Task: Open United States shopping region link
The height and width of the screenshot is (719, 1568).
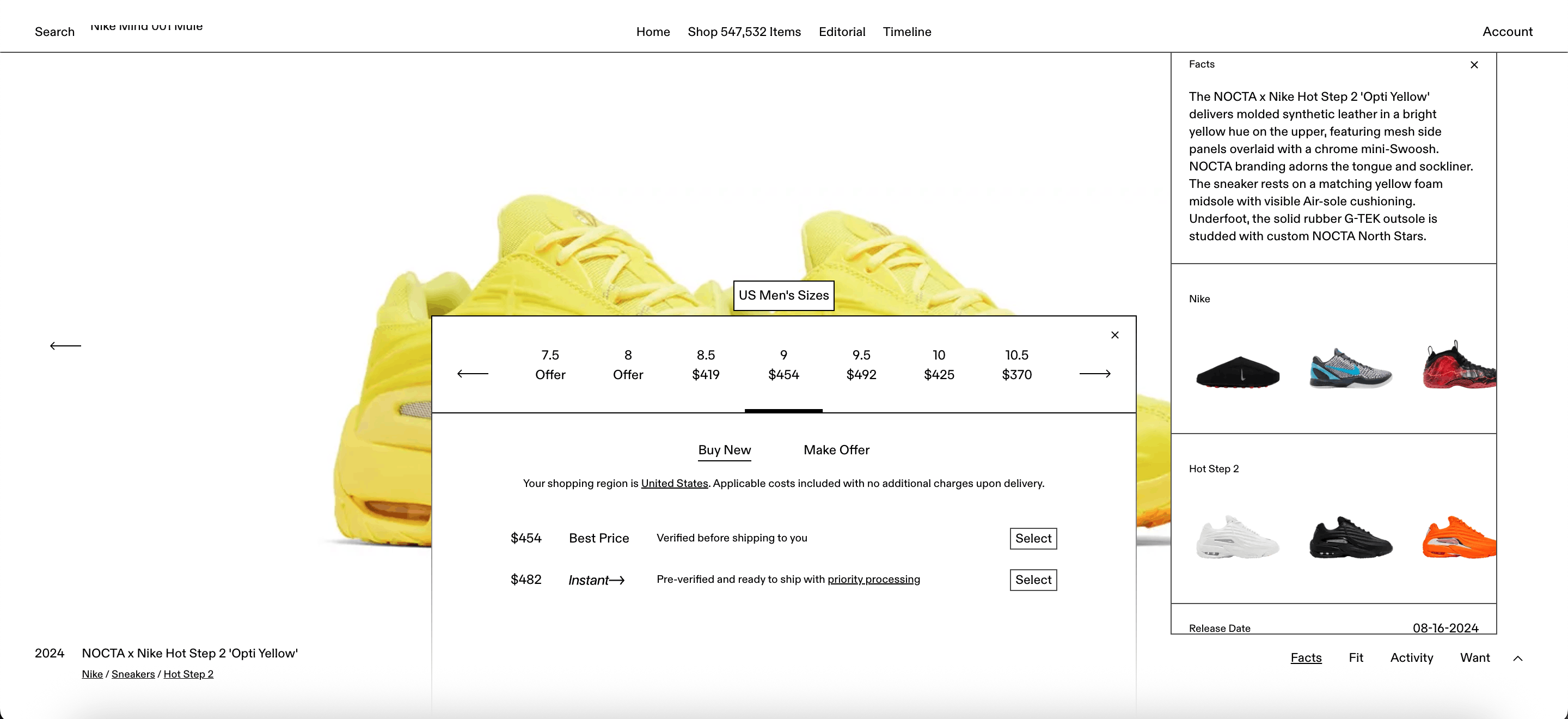Action: tap(675, 483)
